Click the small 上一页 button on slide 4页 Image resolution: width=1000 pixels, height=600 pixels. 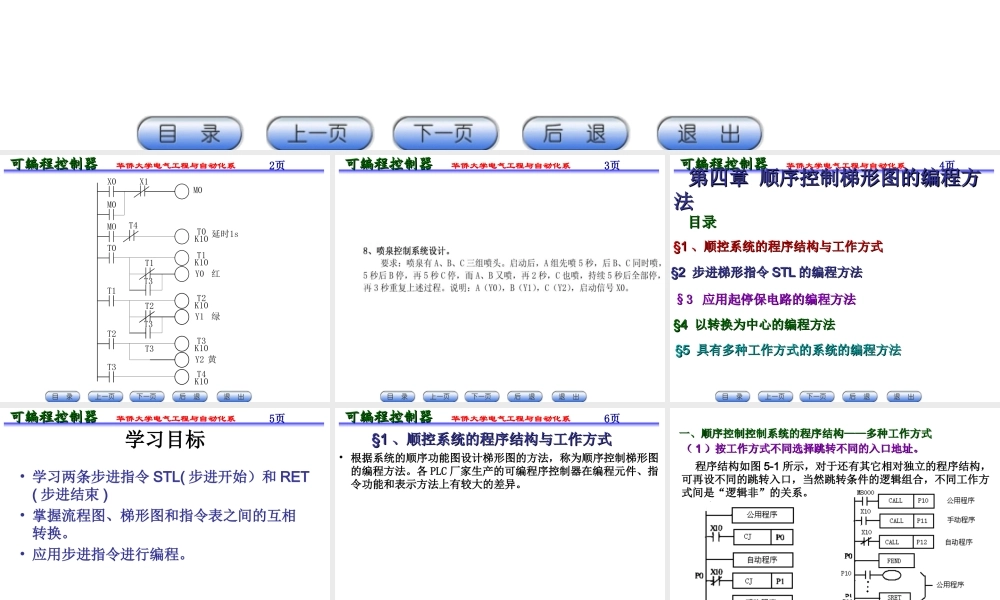[x=775, y=397]
